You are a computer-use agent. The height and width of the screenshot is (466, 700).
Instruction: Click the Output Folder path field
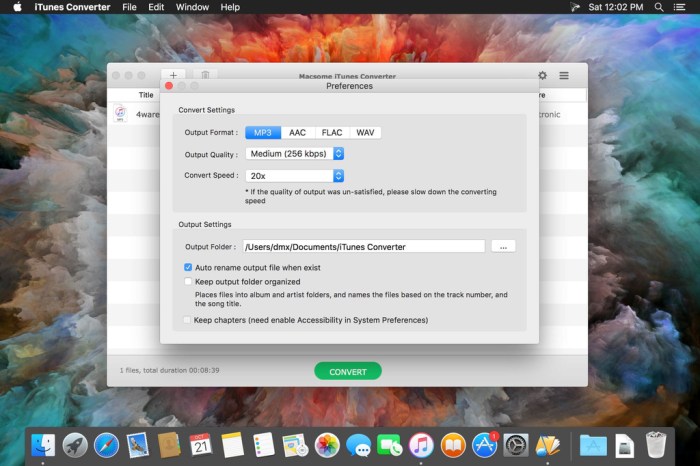coord(363,246)
